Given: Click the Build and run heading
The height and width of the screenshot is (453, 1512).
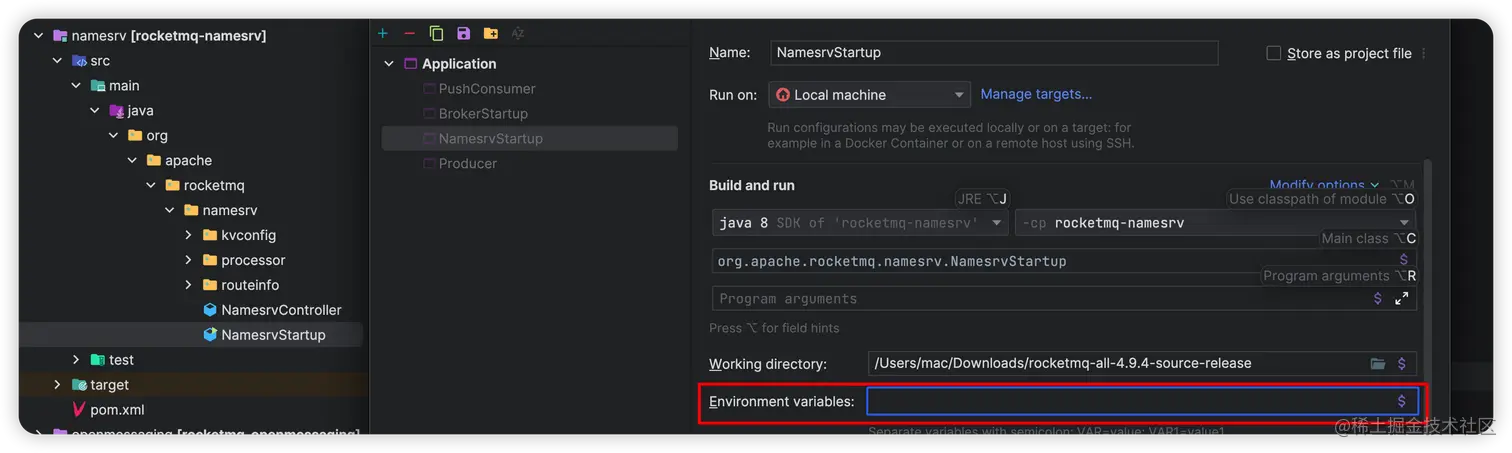Looking at the screenshot, I should tap(752, 186).
